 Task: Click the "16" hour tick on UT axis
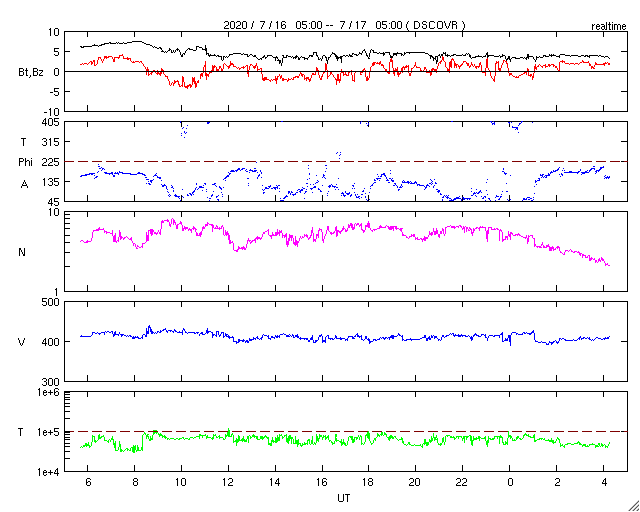pyautogui.click(x=322, y=482)
